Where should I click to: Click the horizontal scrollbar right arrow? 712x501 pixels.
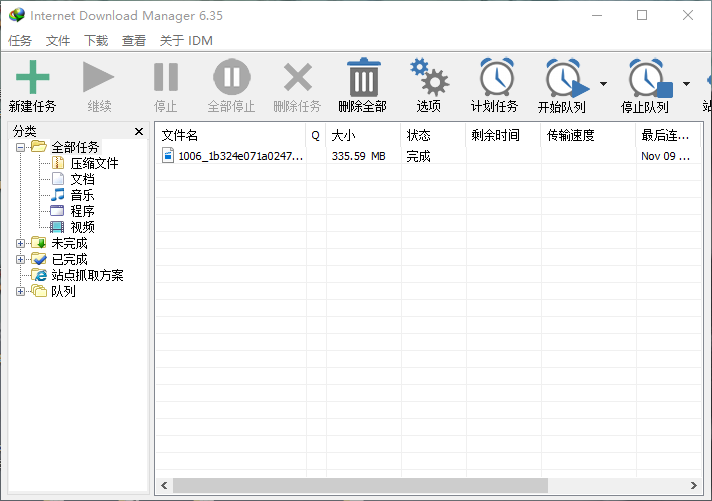coord(693,486)
